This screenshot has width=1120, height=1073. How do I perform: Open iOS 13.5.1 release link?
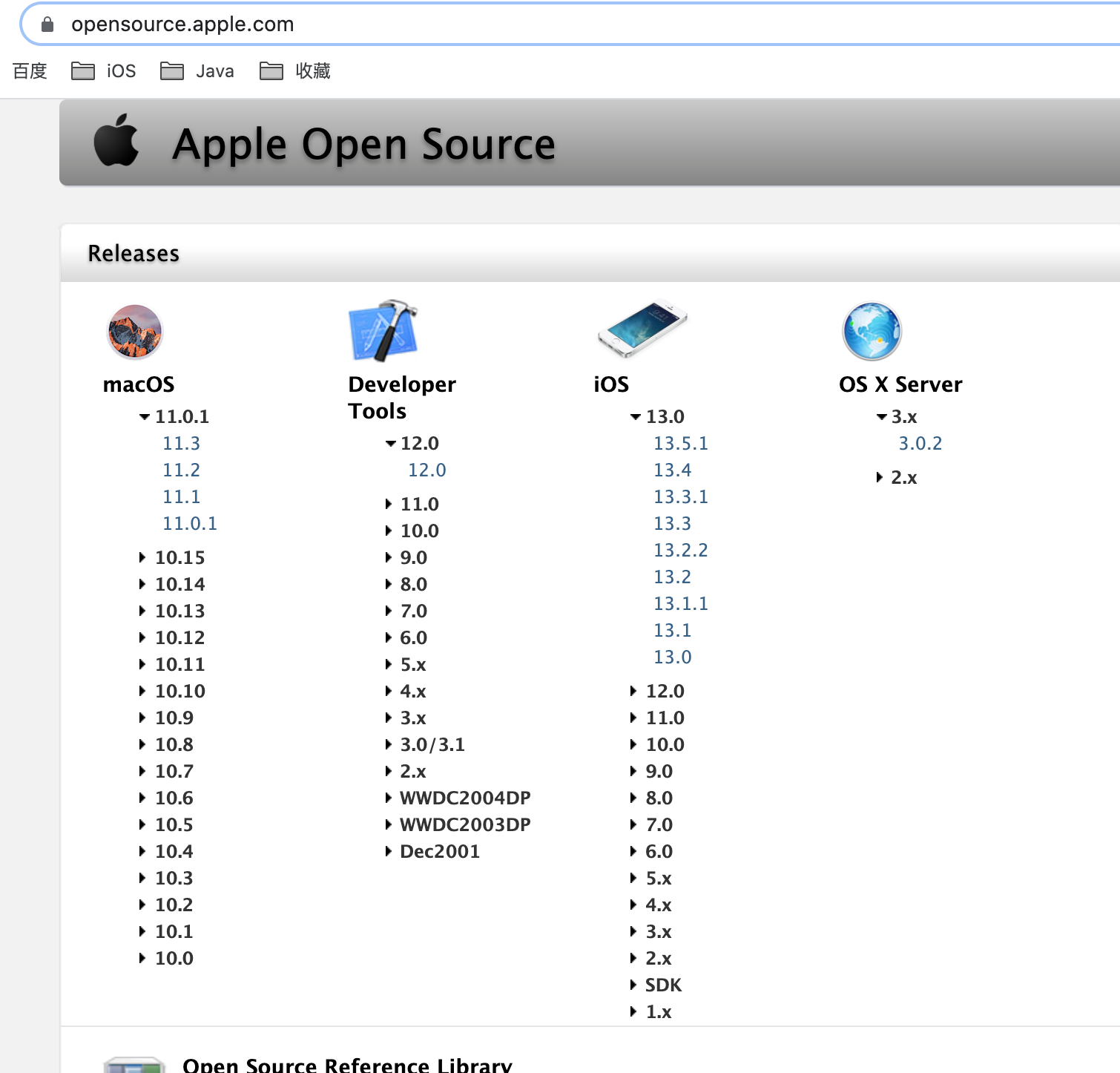pos(681,443)
